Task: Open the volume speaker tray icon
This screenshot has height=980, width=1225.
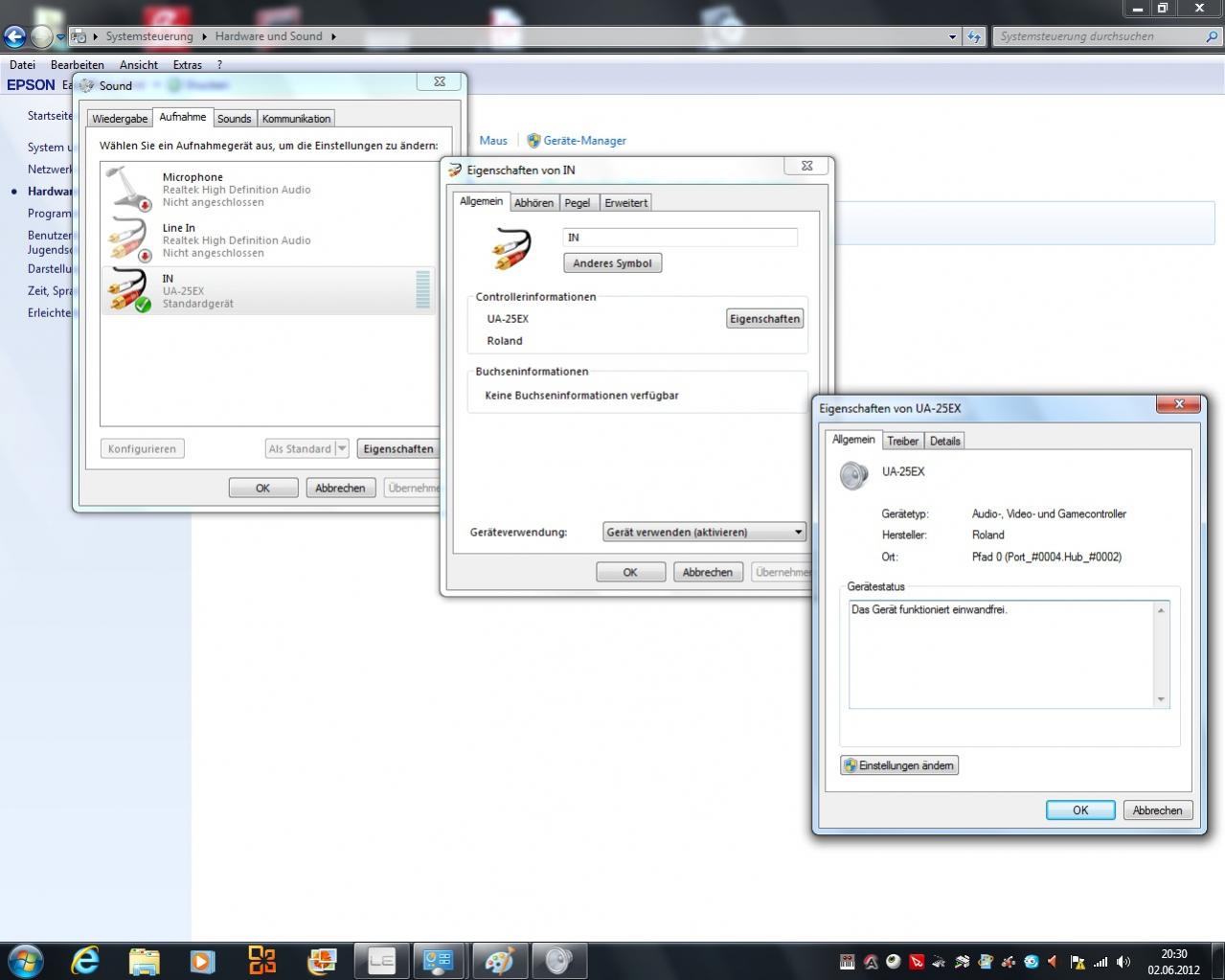Action: [x=1123, y=962]
